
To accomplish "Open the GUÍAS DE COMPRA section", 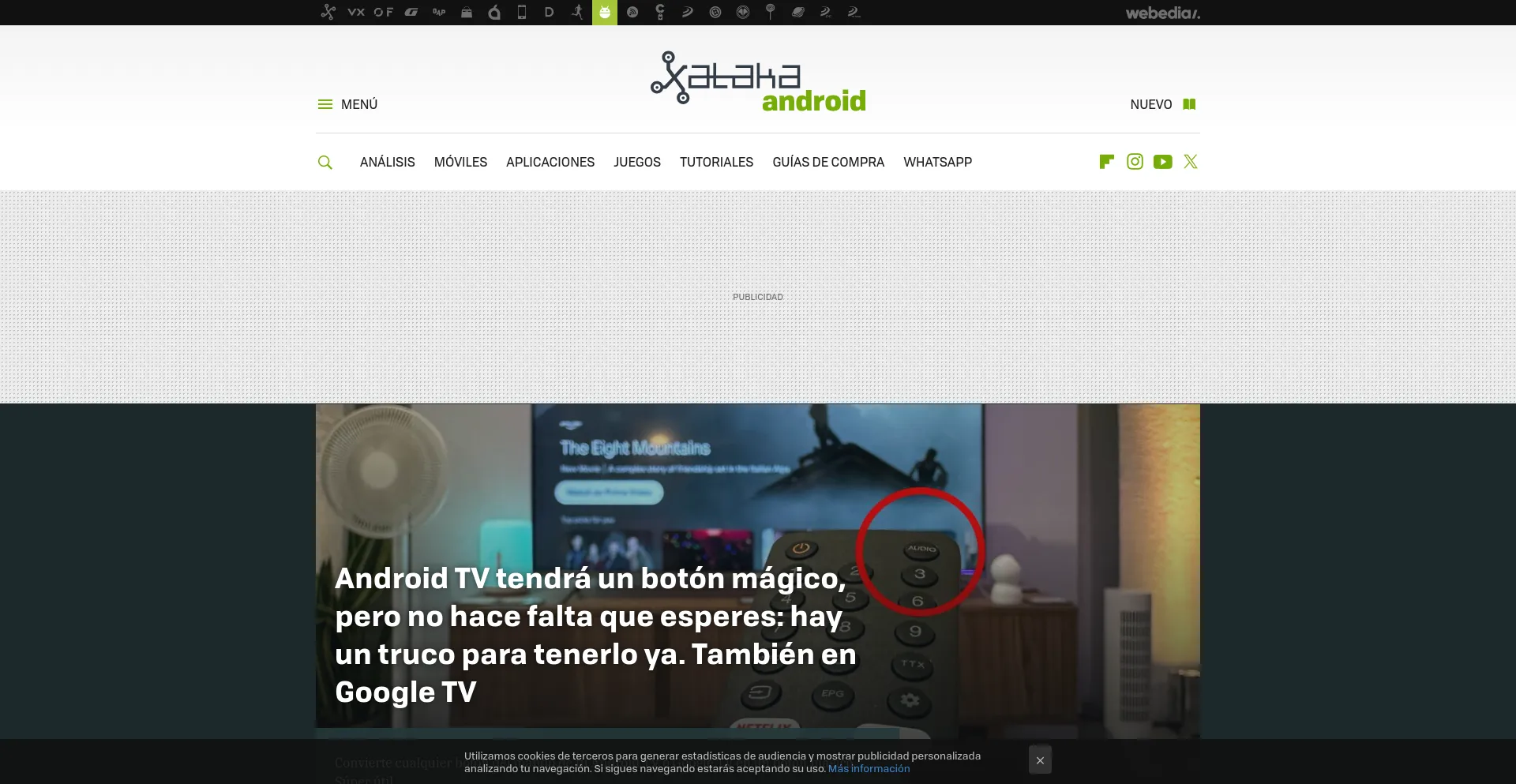I will coord(828,162).
